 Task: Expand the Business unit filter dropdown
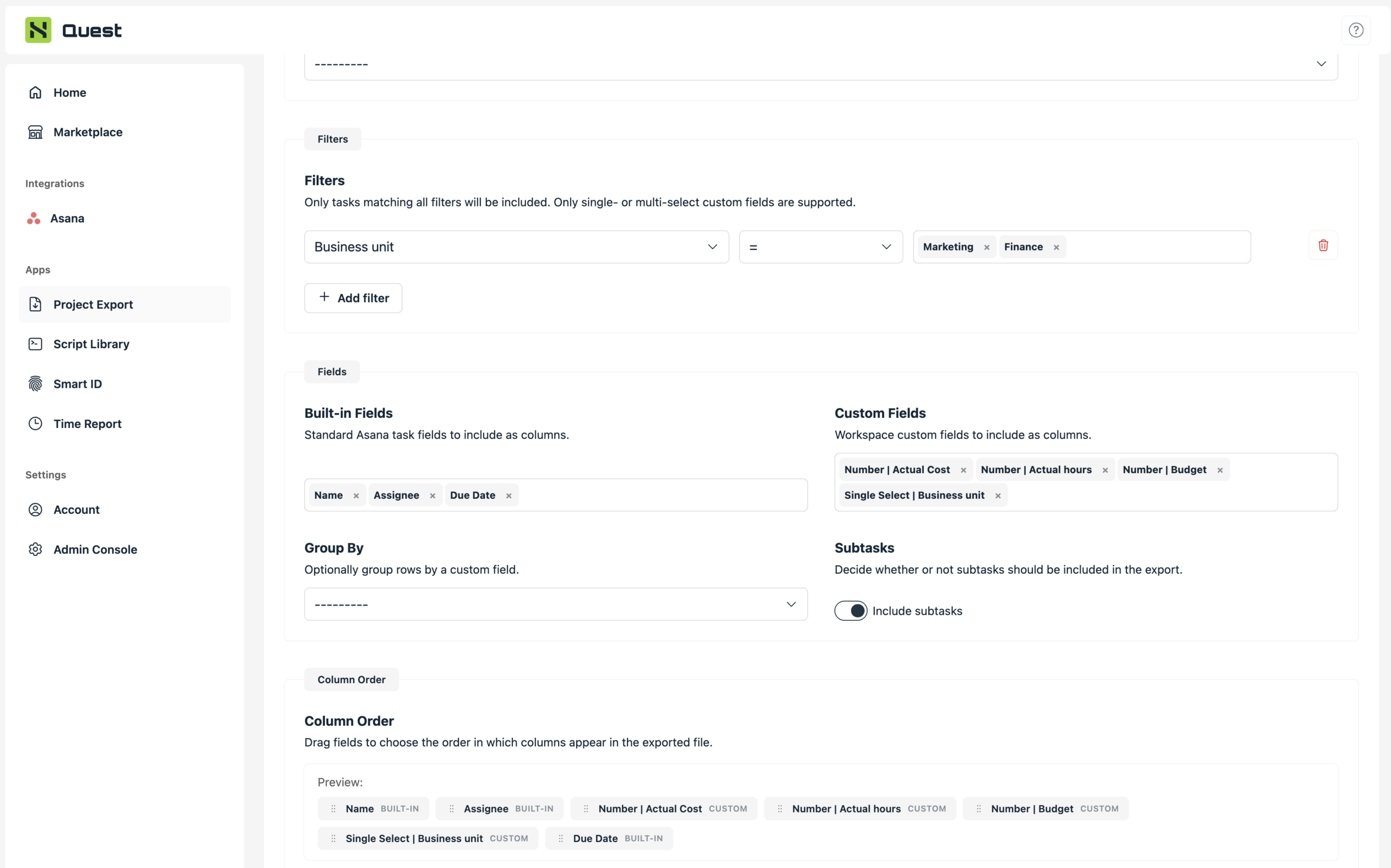[x=516, y=247]
